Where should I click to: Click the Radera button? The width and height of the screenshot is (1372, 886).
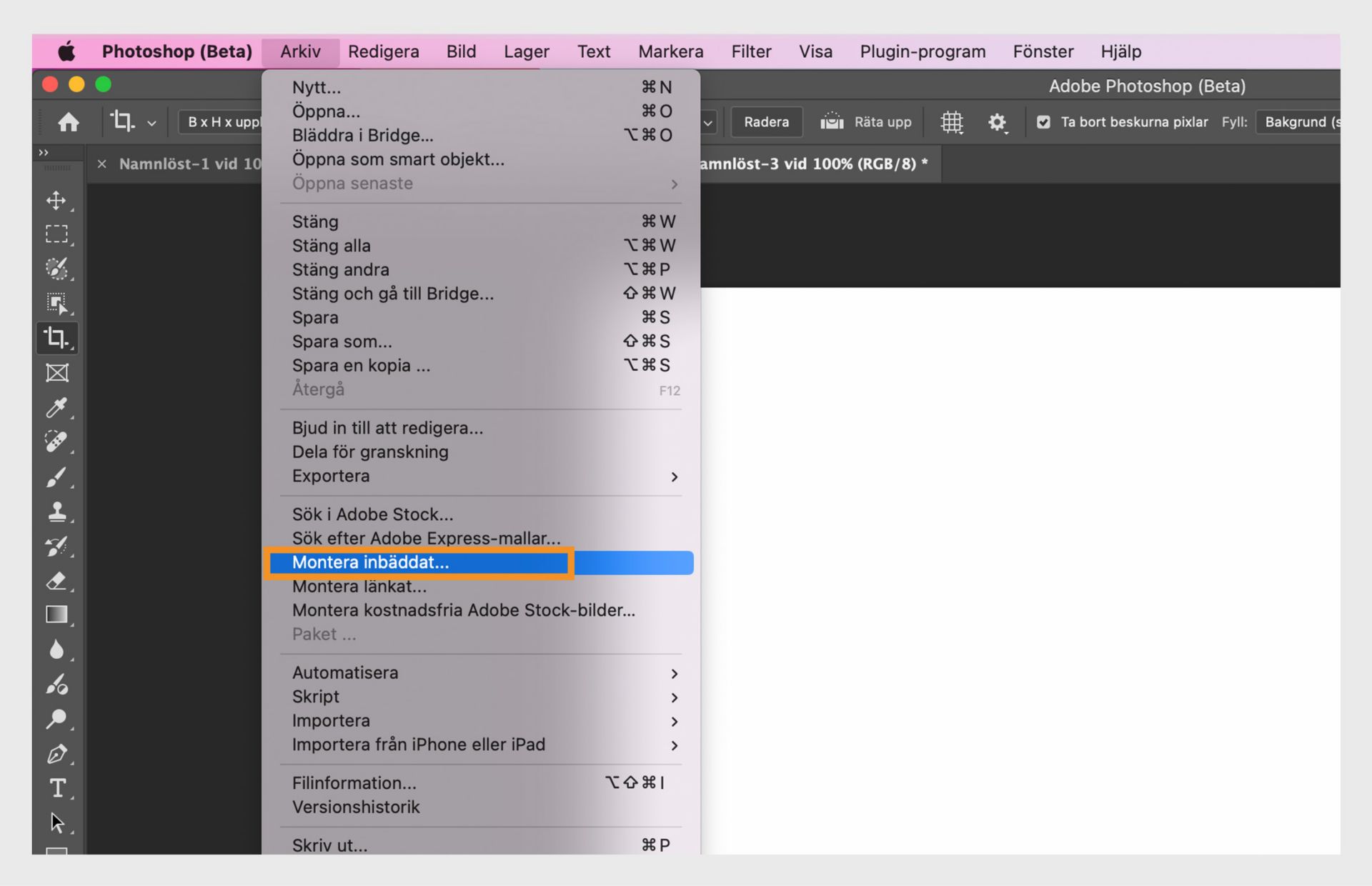(x=766, y=121)
